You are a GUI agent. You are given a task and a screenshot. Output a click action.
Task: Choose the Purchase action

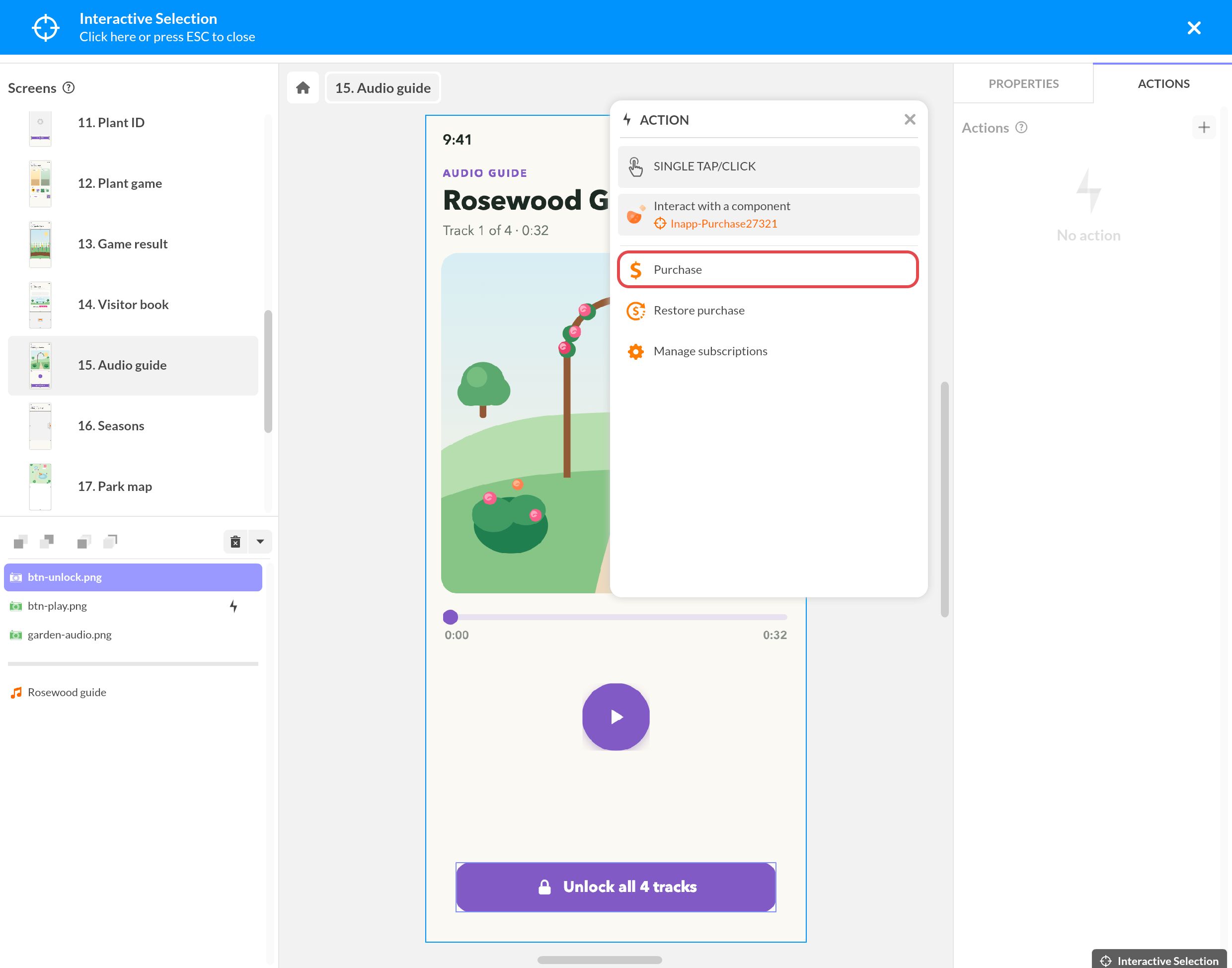click(768, 270)
